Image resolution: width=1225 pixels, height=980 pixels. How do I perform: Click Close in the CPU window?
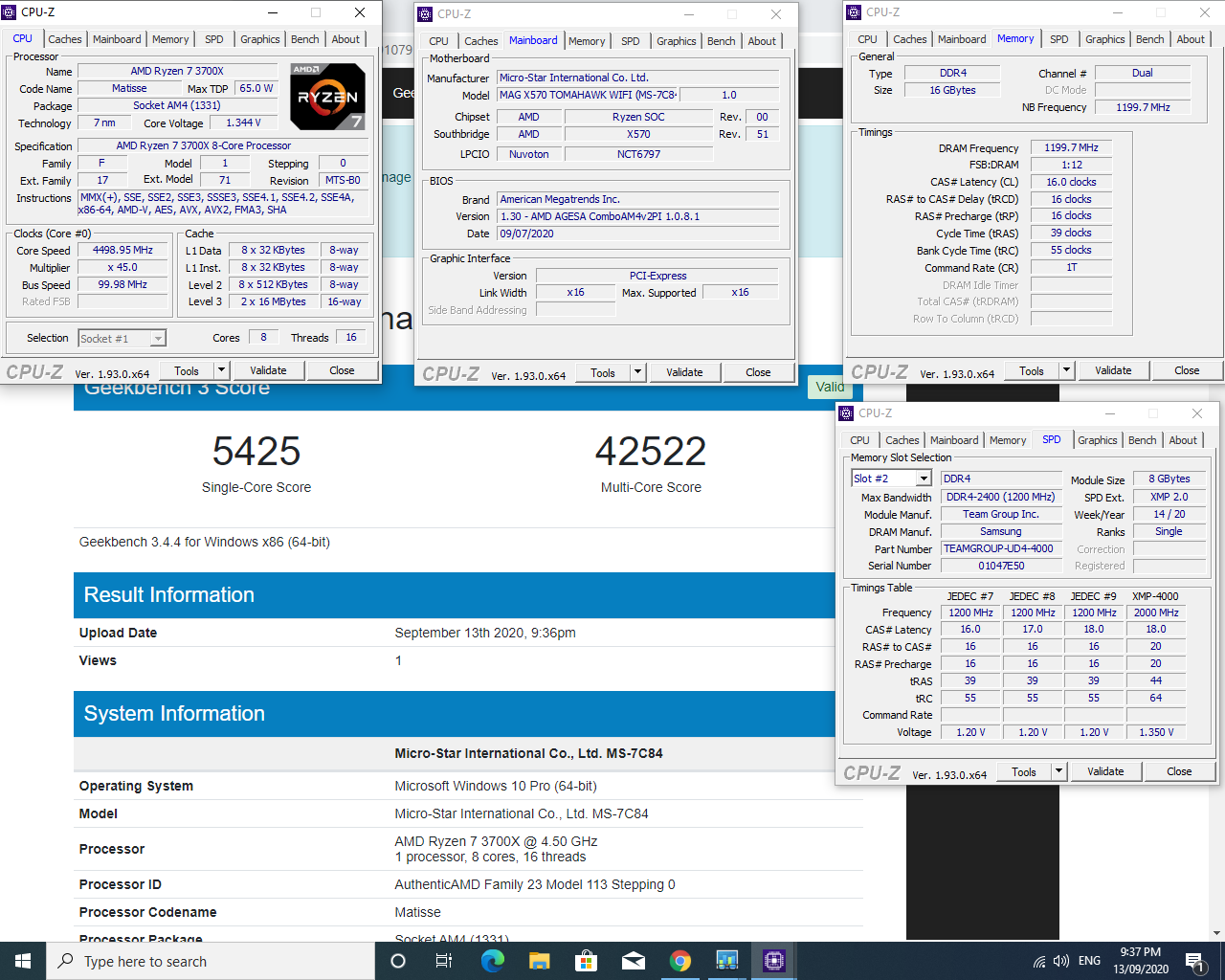pyautogui.click(x=342, y=370)
